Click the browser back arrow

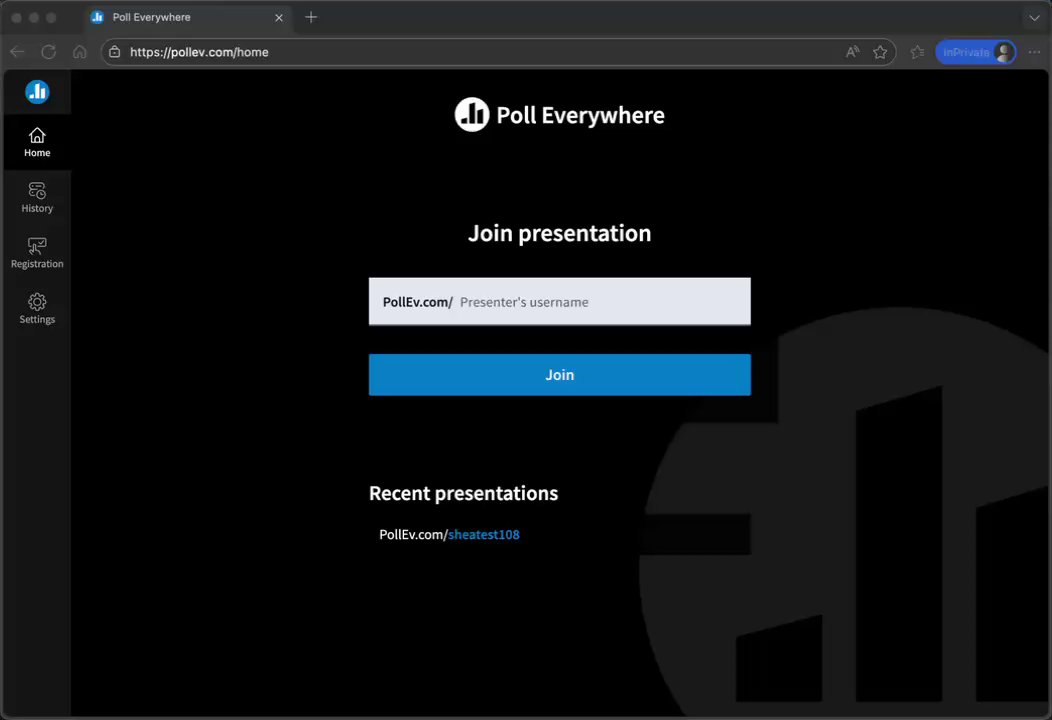tap(17, 52)
